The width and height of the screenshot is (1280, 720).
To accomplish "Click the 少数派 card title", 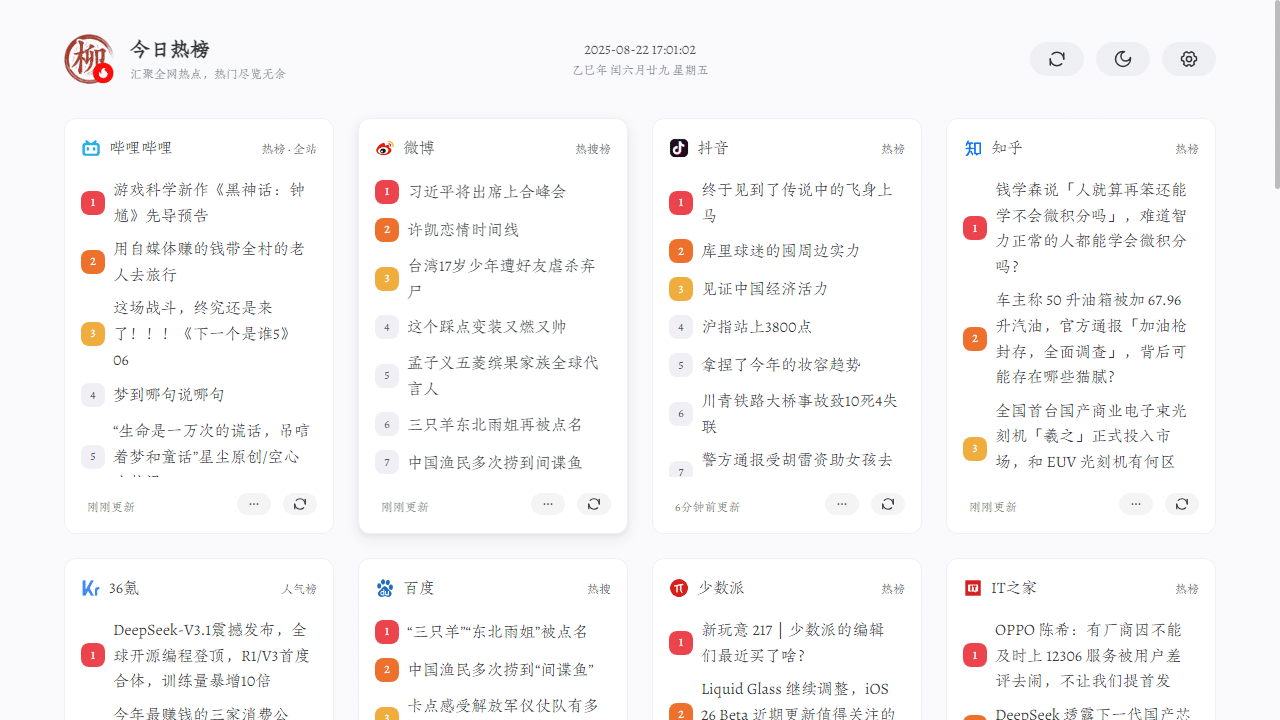I will tap(721, 588).
